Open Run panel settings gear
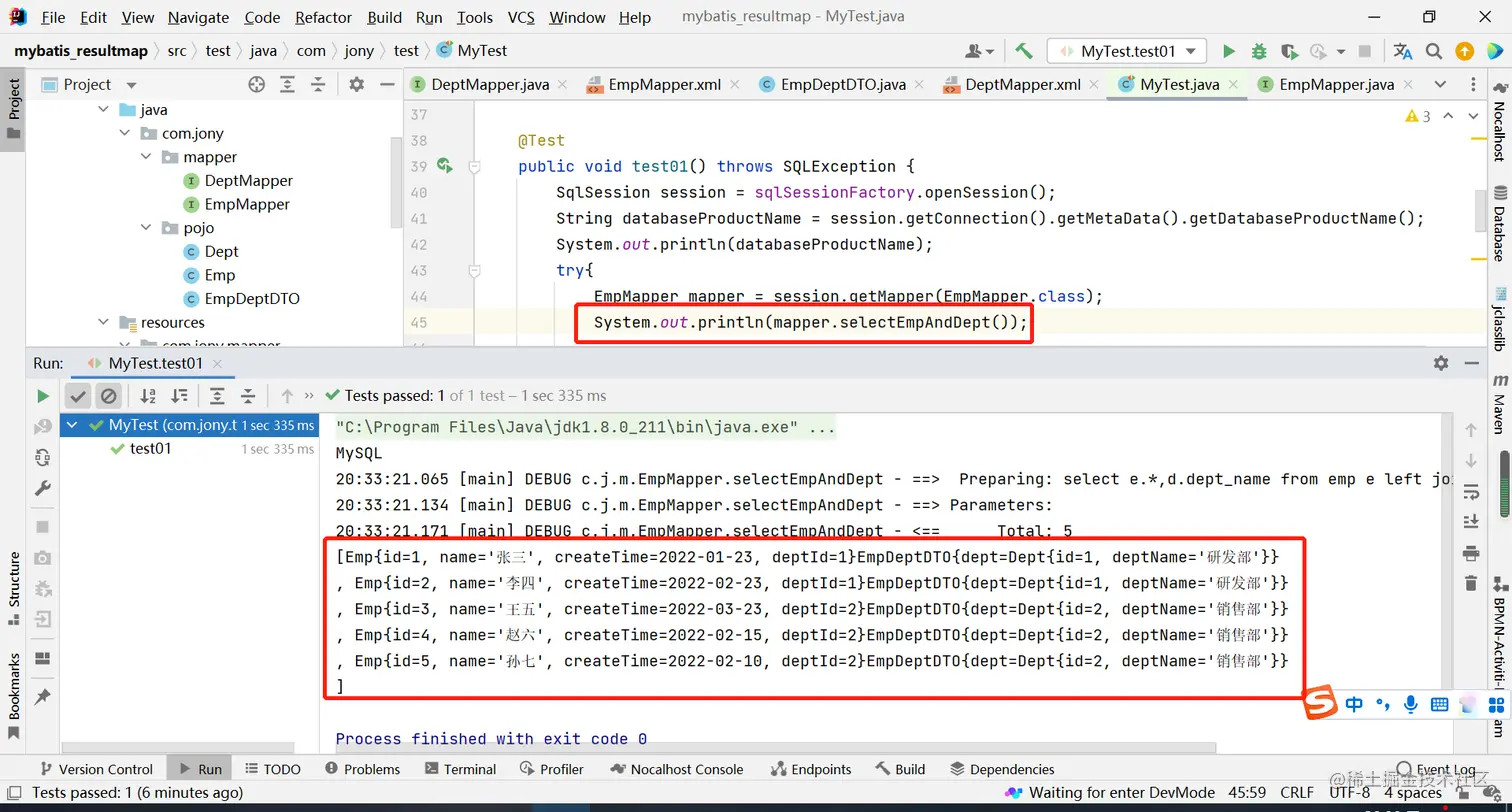Screen dimensions: 1512x812 1441,363
